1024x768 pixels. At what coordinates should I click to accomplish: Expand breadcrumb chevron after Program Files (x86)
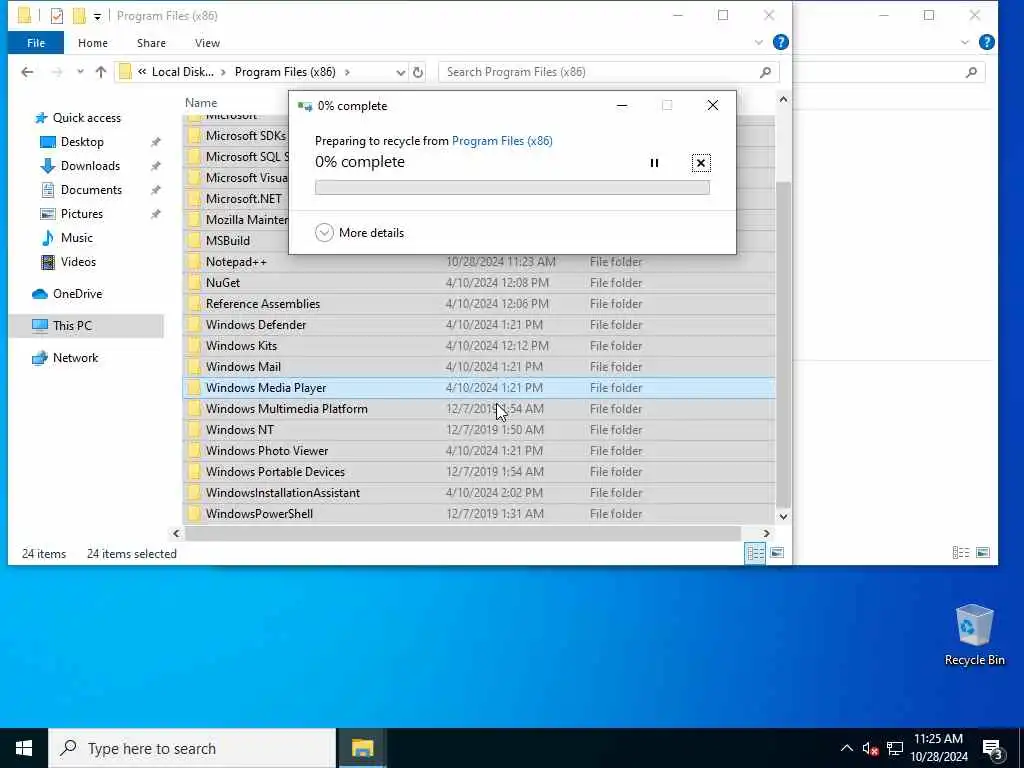tap(347, 72)
